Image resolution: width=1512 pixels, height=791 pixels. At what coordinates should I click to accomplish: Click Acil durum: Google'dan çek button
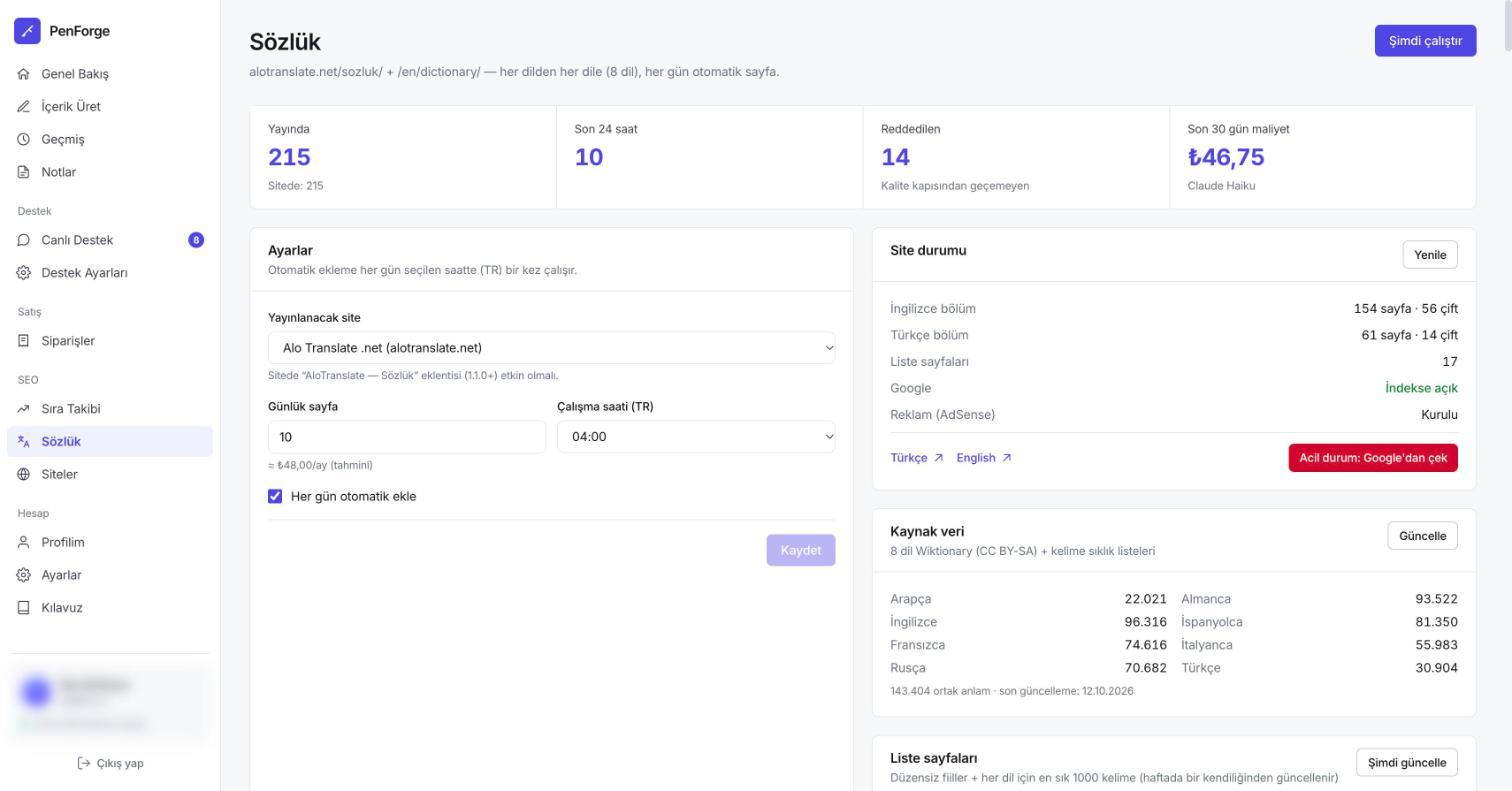[1373, 458]
